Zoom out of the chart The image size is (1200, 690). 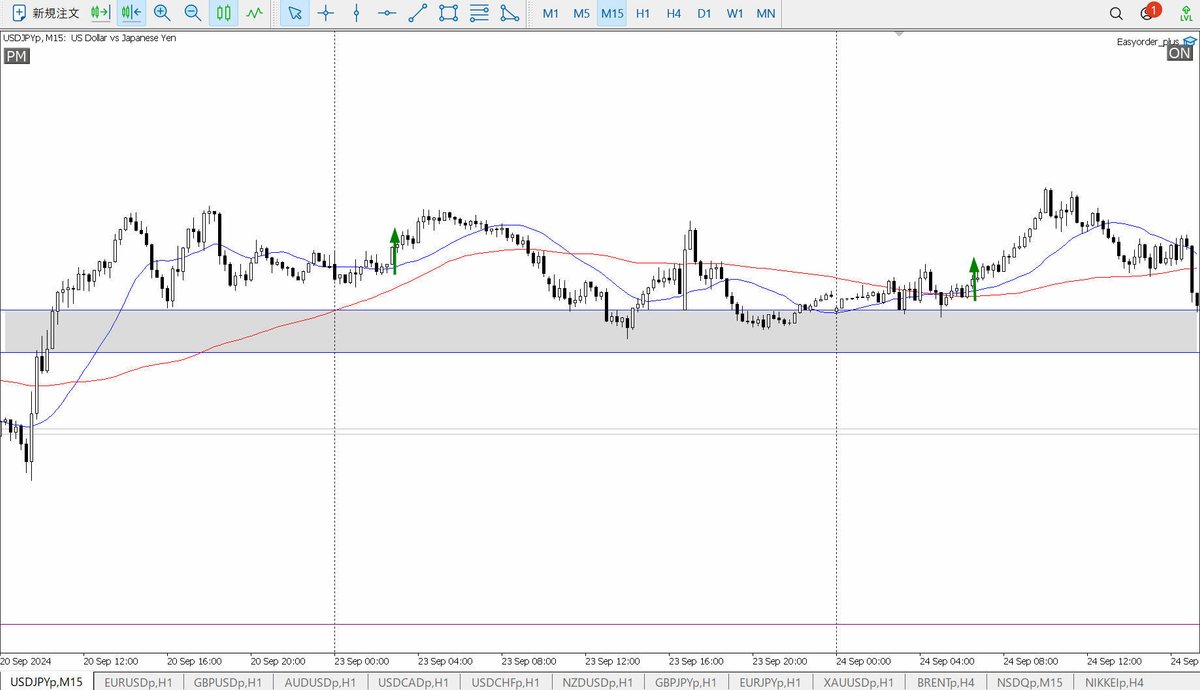(193, 14)
